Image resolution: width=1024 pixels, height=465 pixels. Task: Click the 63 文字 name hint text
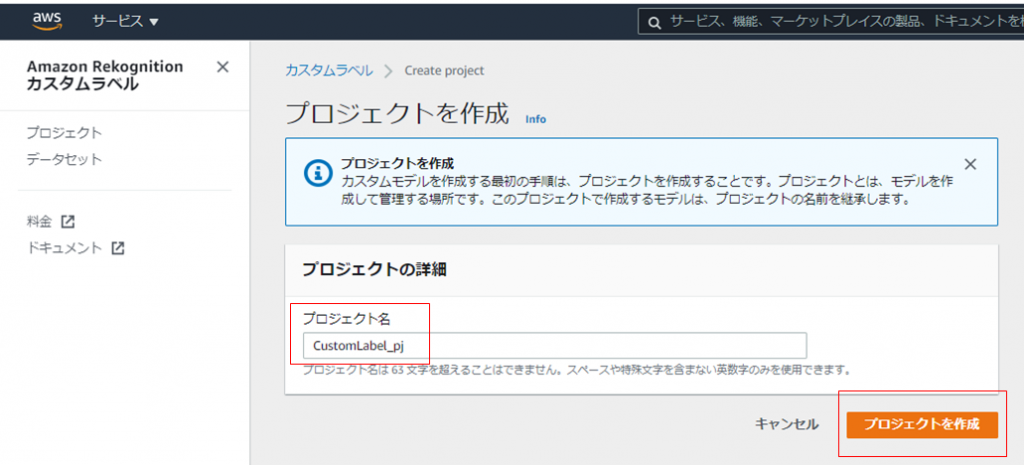coord(578,370)
